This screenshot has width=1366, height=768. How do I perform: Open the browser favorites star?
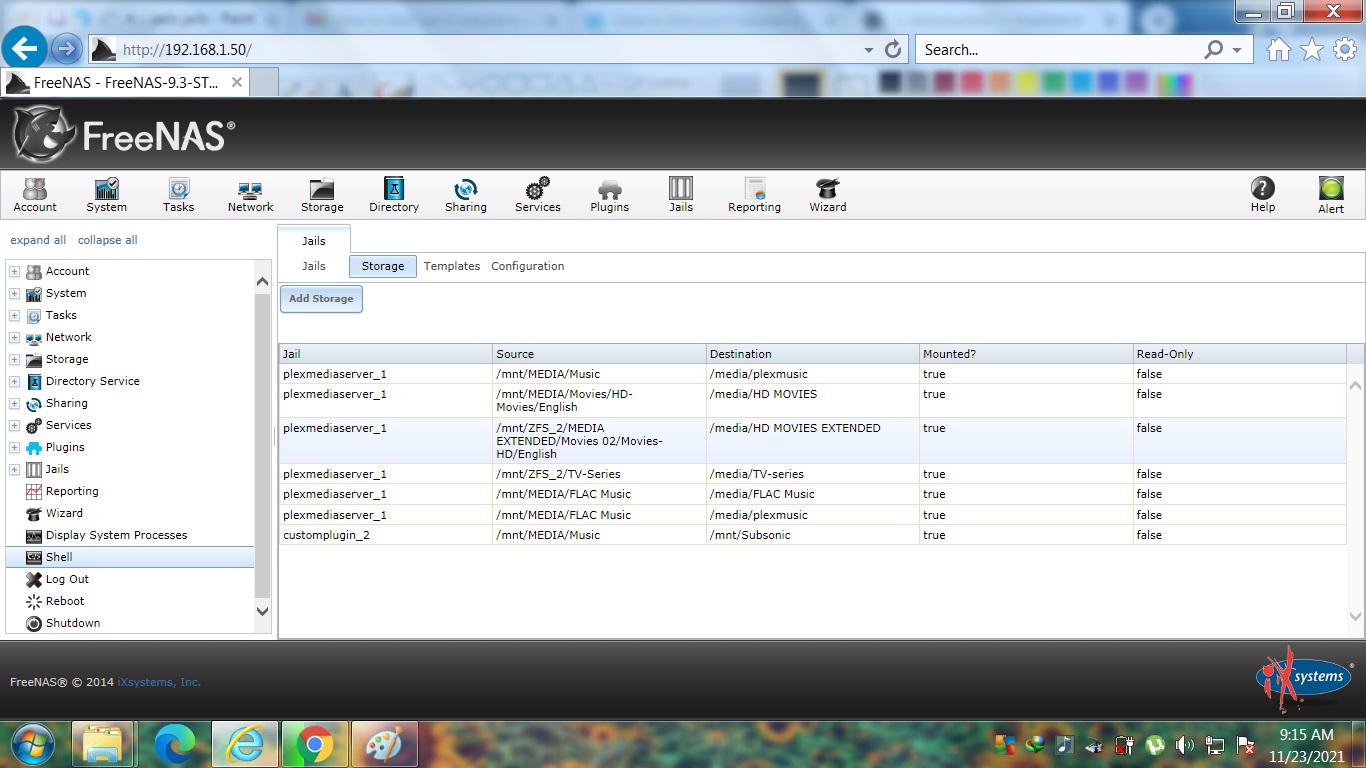click(1312, 49)
